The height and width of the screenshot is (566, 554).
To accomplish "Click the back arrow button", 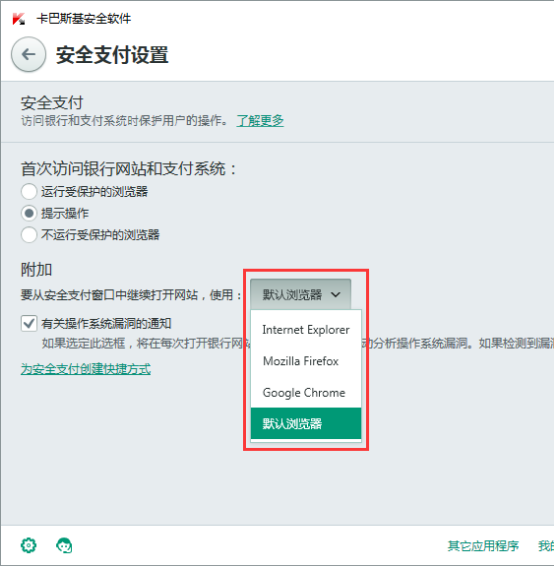I will click(x=29, y=55).
